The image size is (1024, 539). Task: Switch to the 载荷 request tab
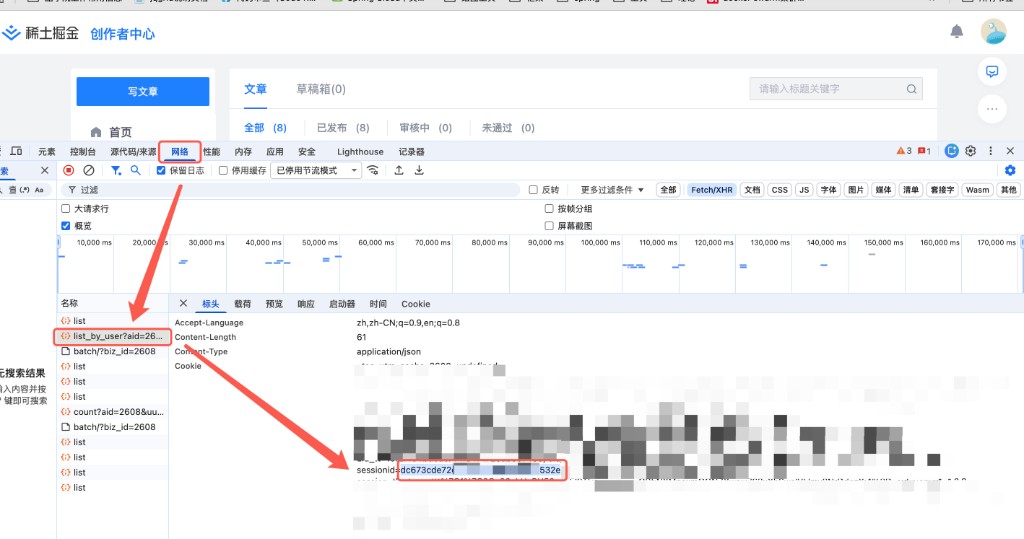coord(242,304)
